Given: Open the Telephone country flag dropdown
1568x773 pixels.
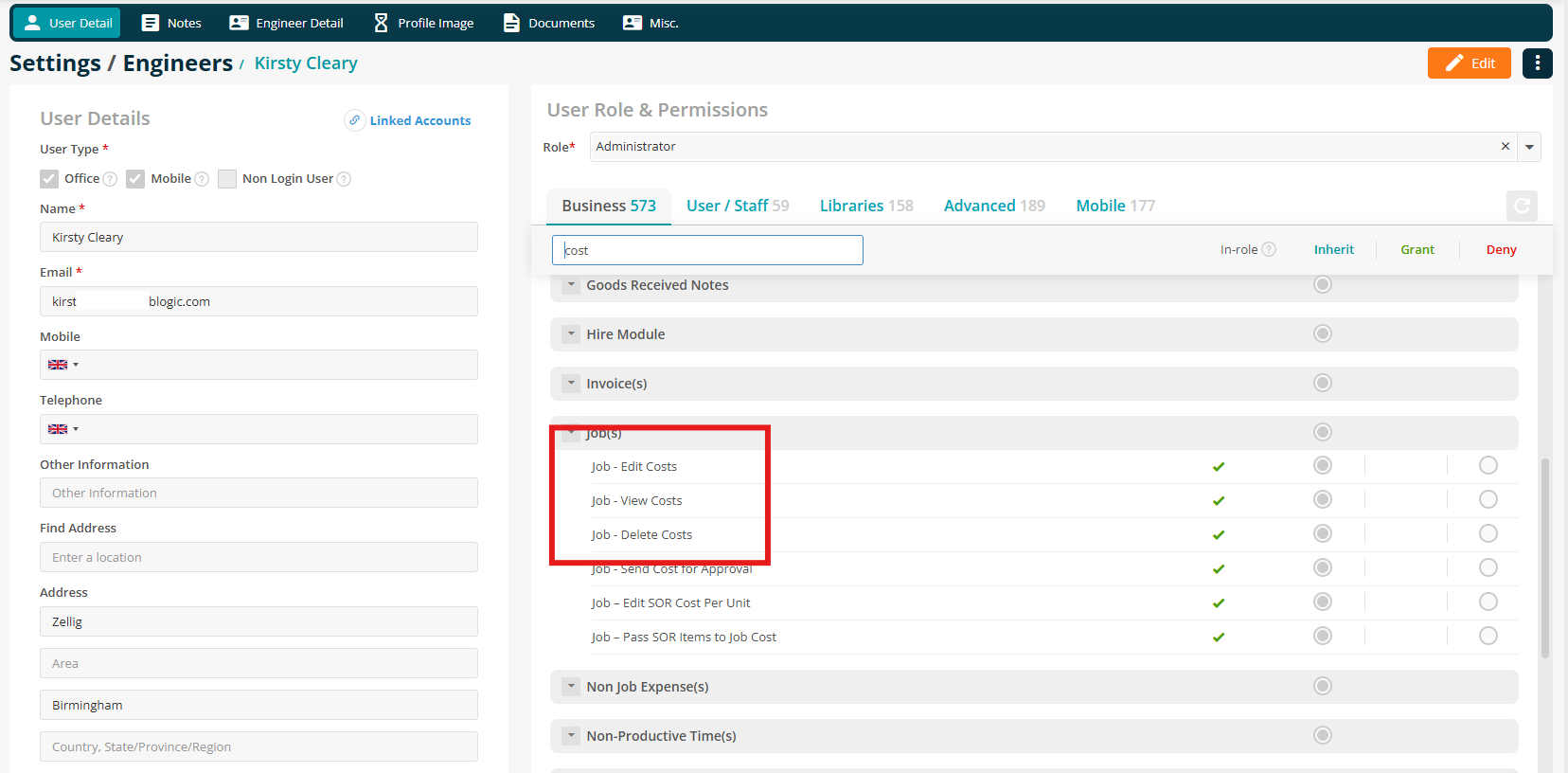Looking at the screenshot, I should click(63, 429).
